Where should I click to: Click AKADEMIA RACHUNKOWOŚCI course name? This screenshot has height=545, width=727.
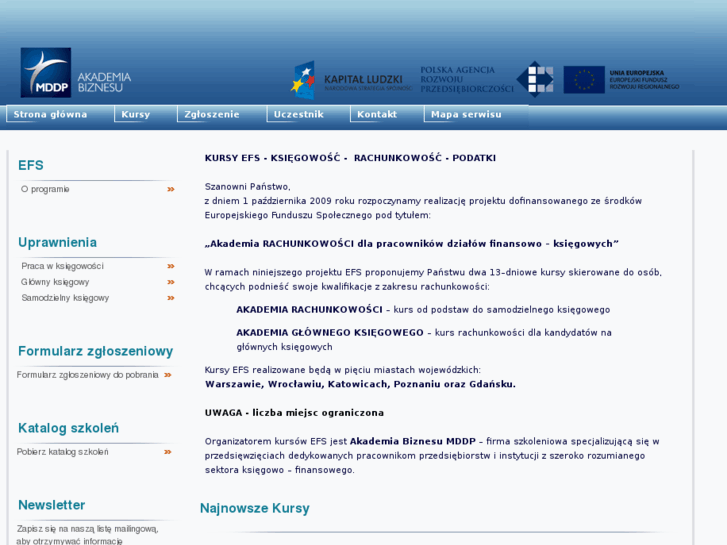coord(309,309)
